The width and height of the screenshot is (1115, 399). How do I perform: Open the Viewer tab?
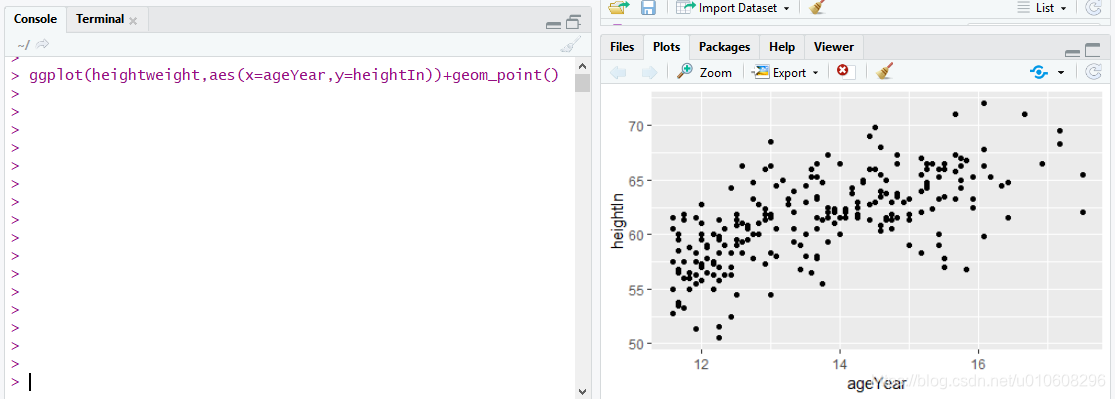pos(833,47)
